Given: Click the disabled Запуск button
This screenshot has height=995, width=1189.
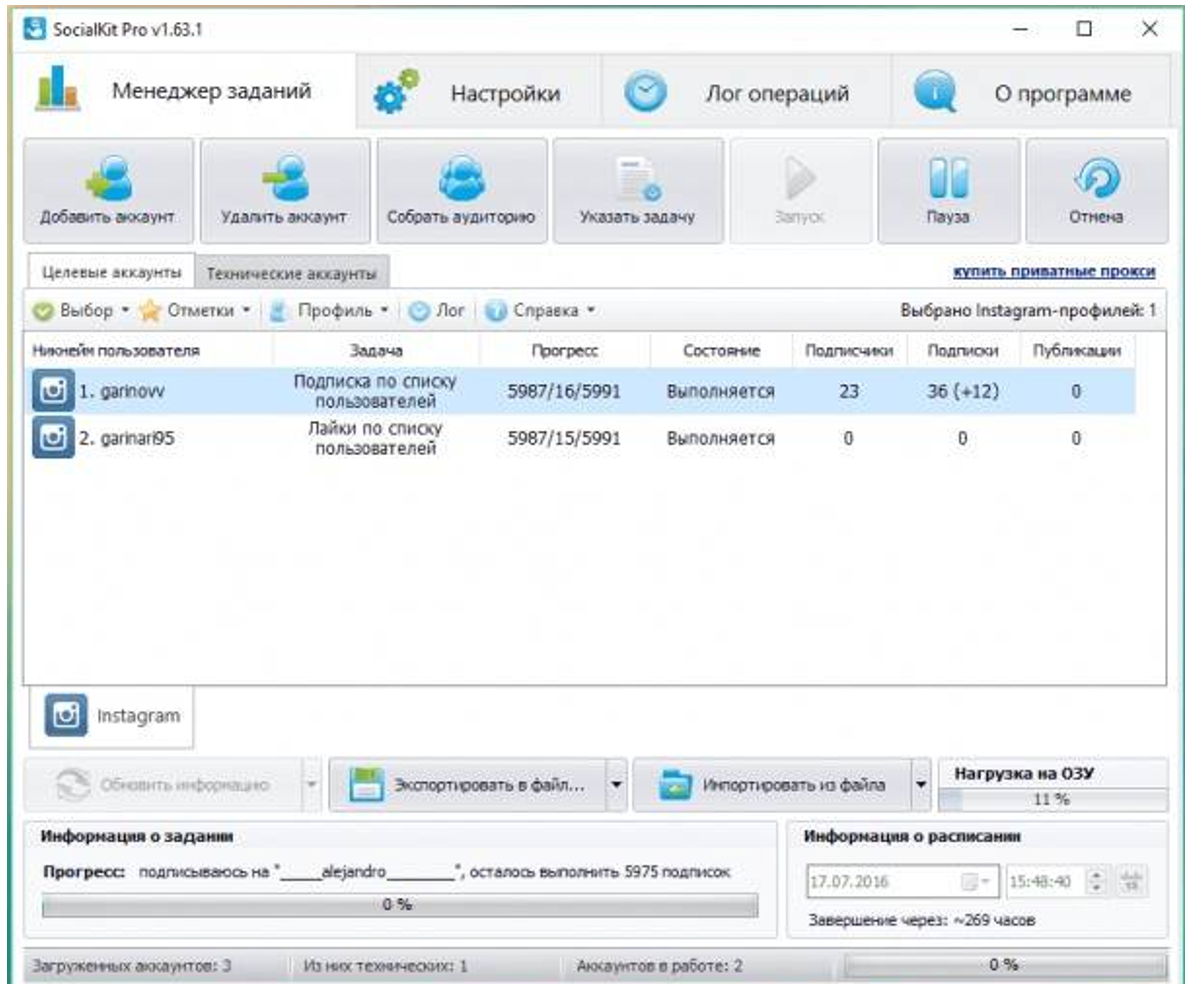Looking at the screenshot, I should 800,190.
